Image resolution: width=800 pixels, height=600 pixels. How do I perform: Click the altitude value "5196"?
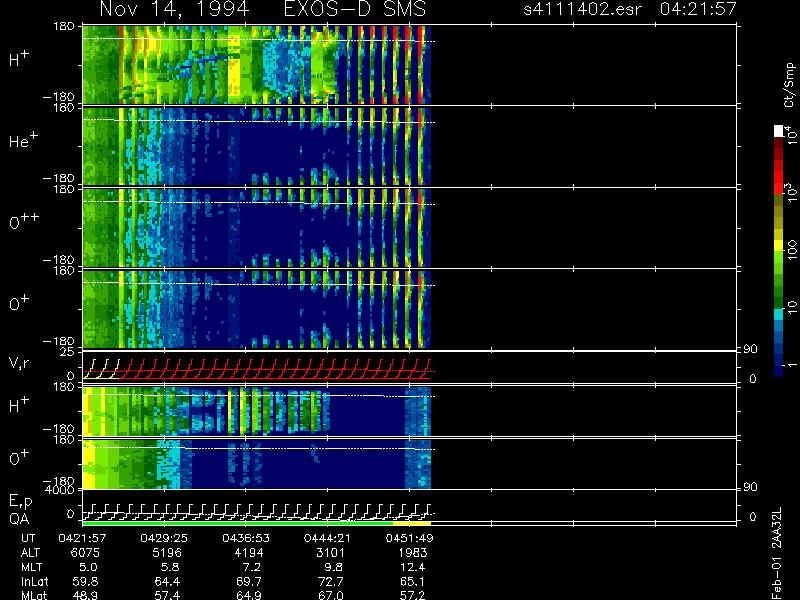[167, 553]
